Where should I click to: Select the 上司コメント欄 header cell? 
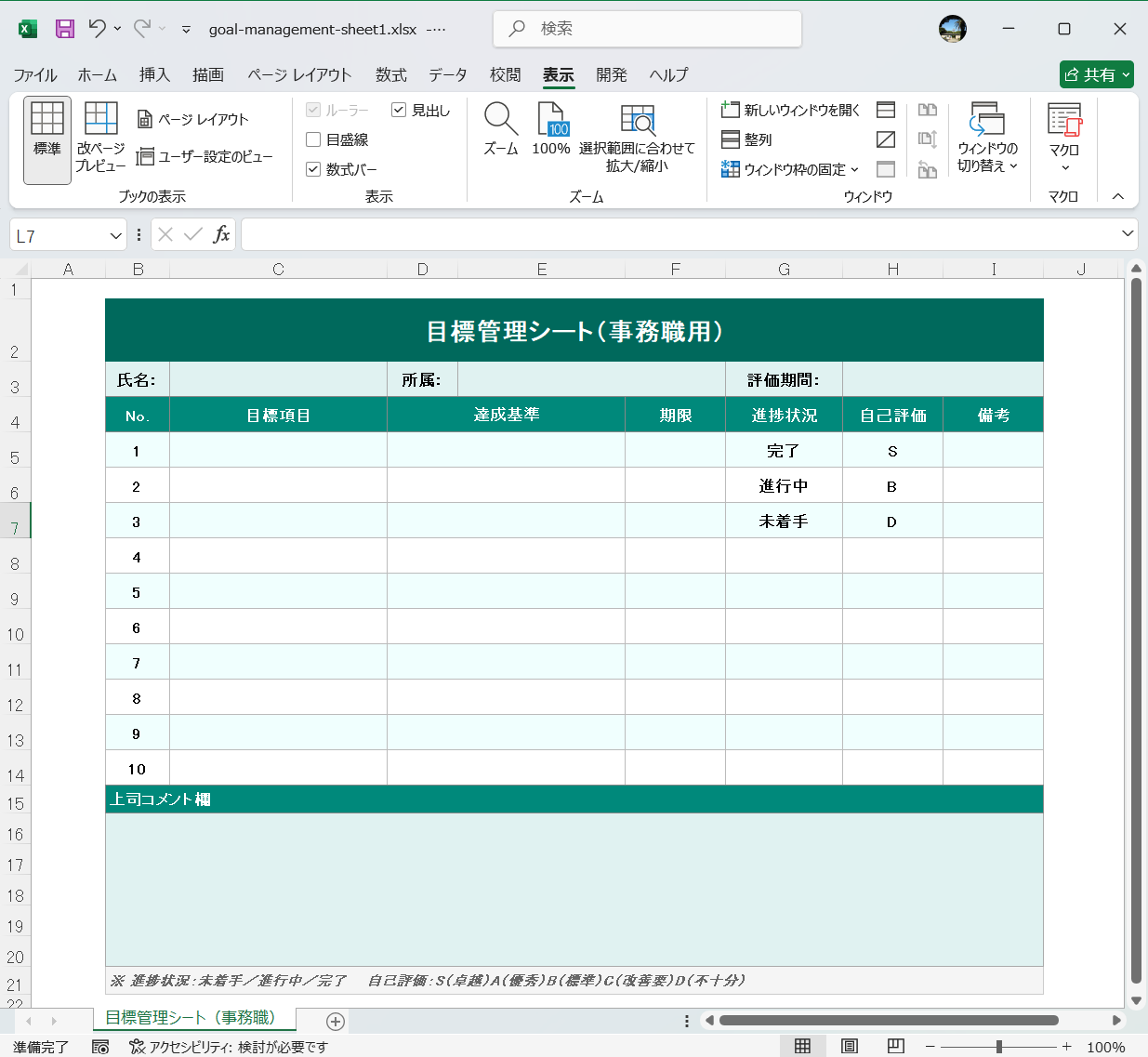[574, 799]
